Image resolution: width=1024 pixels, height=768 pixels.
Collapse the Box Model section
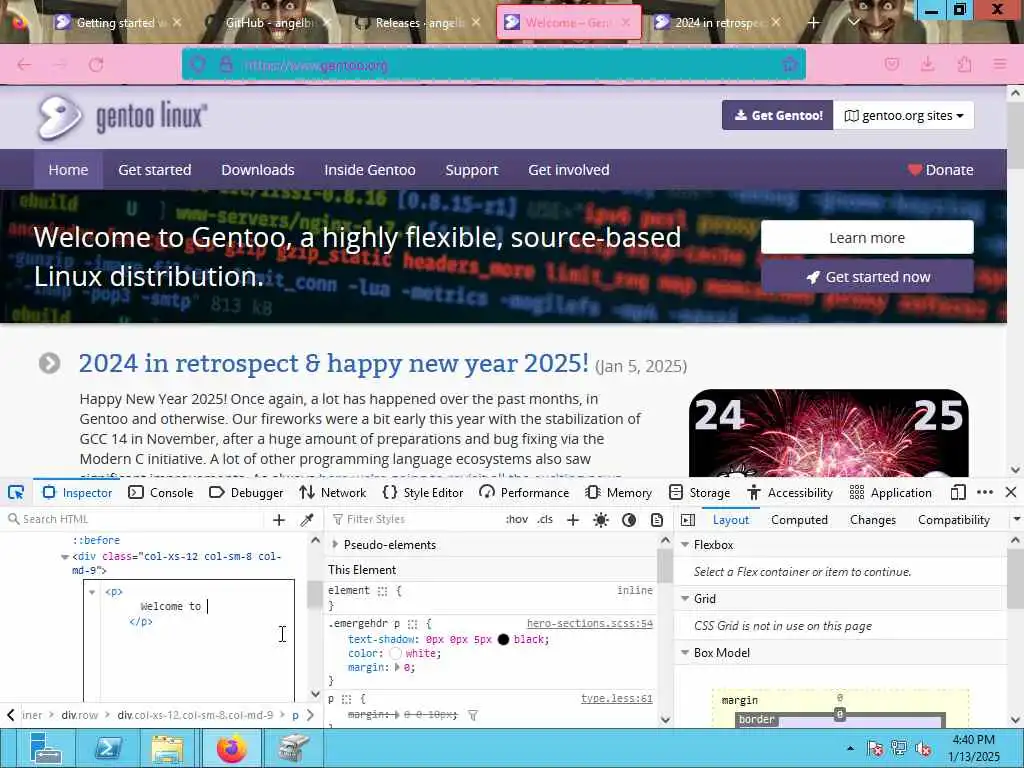coord(685,652)
